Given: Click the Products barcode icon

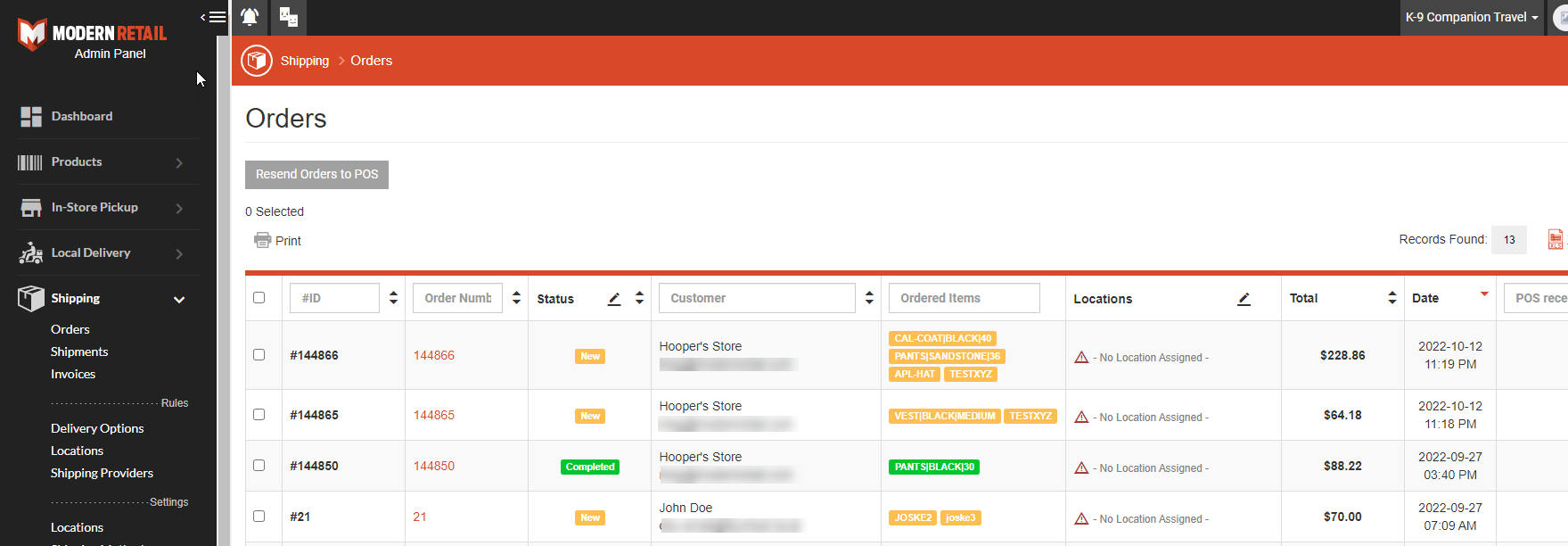Looking at the screenshot, I should pyautogui.click(x=30, y=162).
